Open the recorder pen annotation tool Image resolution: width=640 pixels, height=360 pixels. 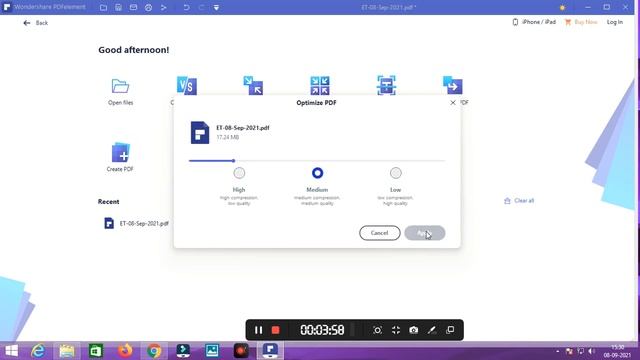[432, 330]
